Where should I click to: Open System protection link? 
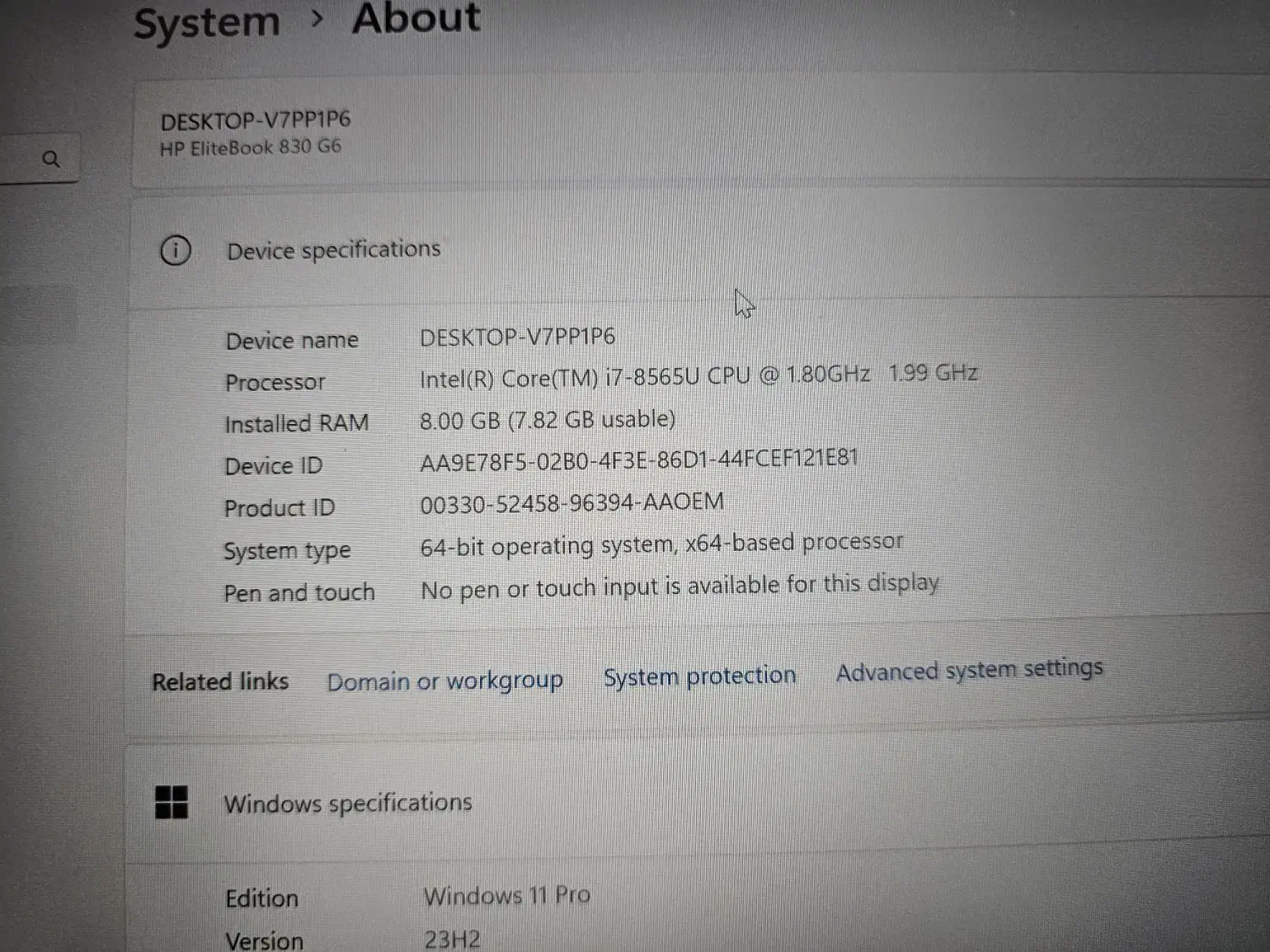click(x=700, y=676)
